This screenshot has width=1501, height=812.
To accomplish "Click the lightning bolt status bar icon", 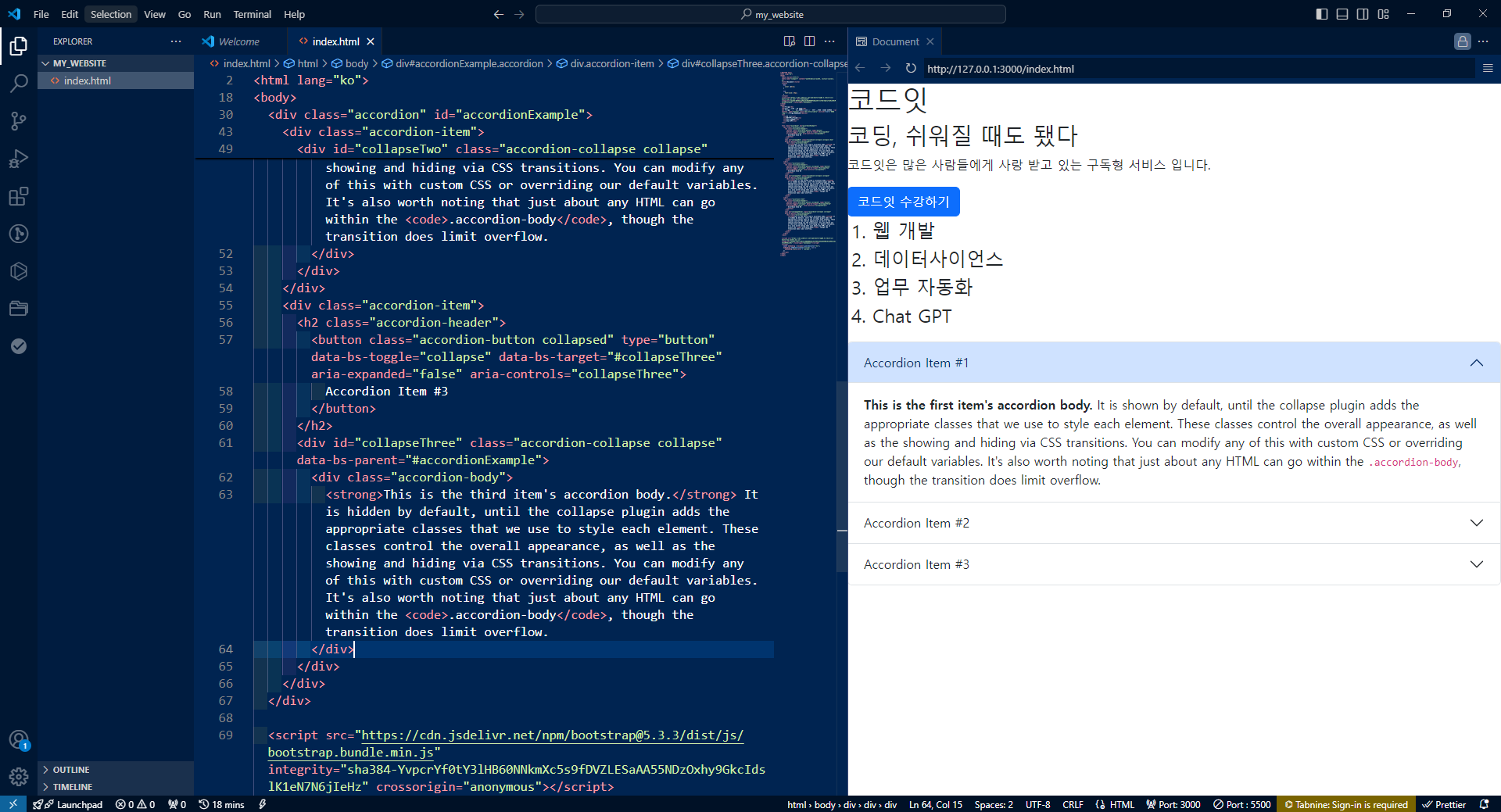I will [263, 804].
